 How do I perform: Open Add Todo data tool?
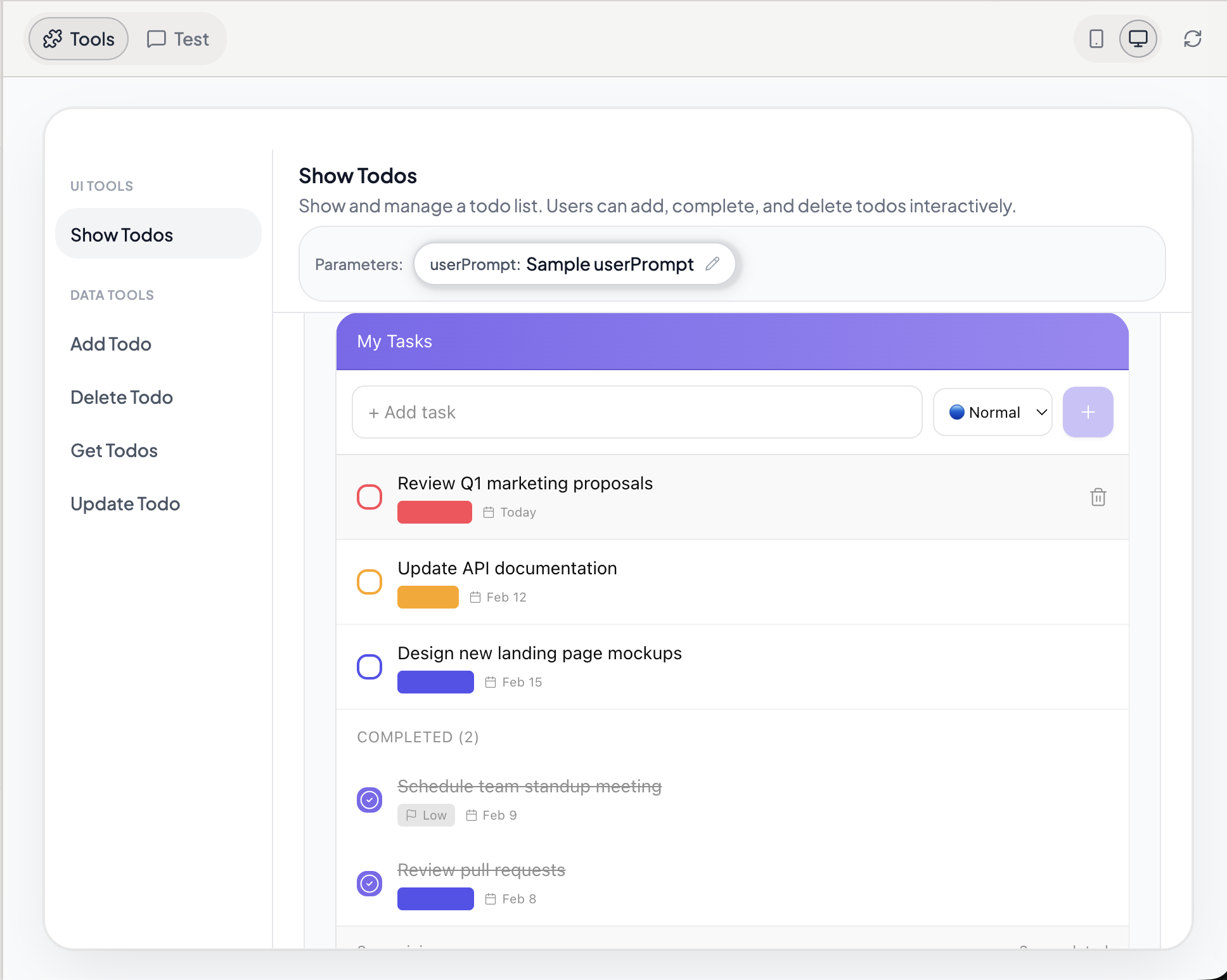click(x=111, y=344)
